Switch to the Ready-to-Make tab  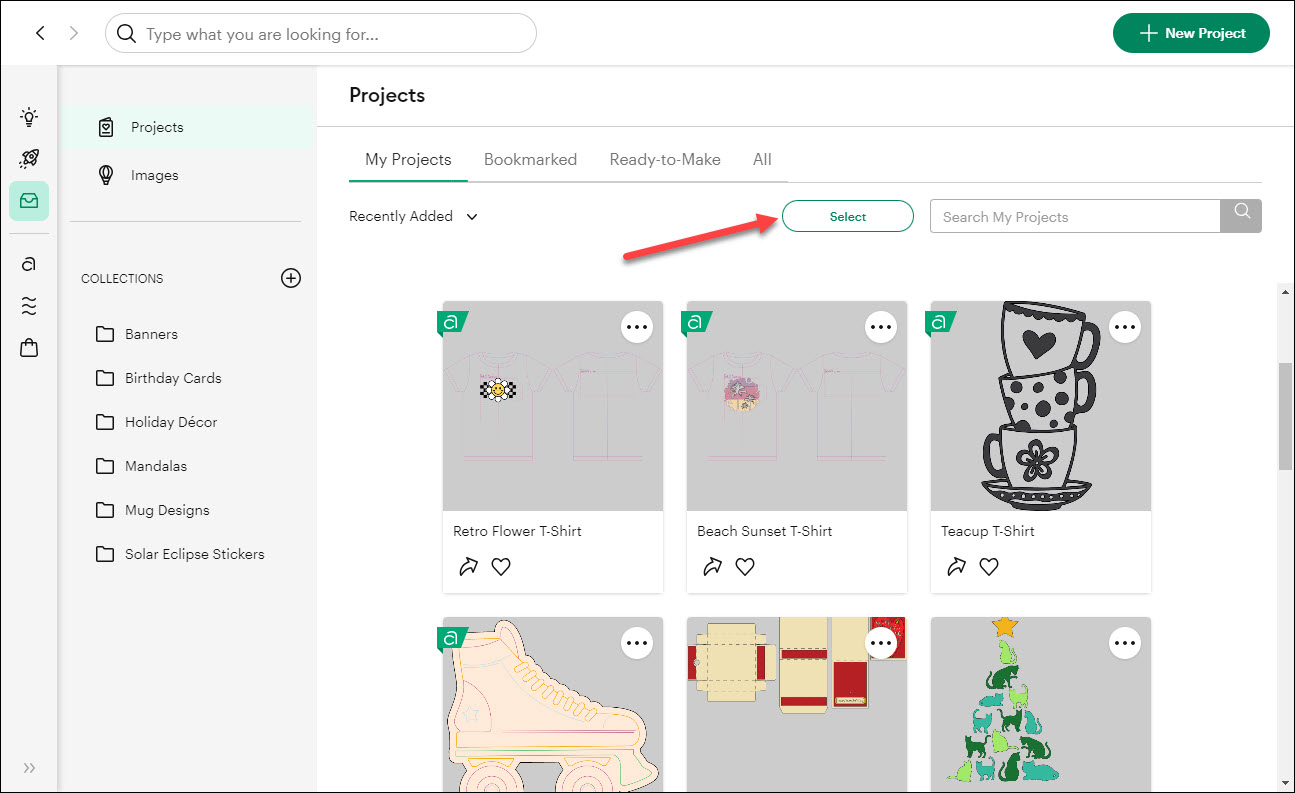(665, 160)
